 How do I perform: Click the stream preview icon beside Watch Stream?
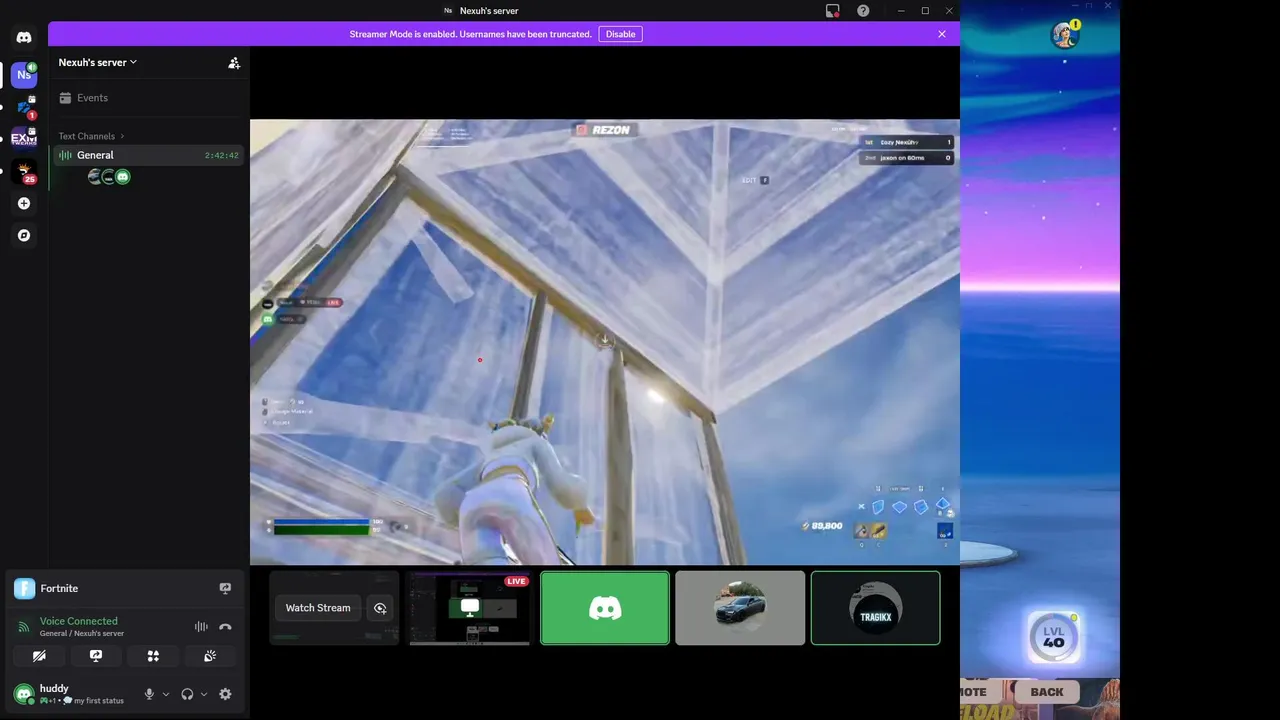(x=380, y=608)
